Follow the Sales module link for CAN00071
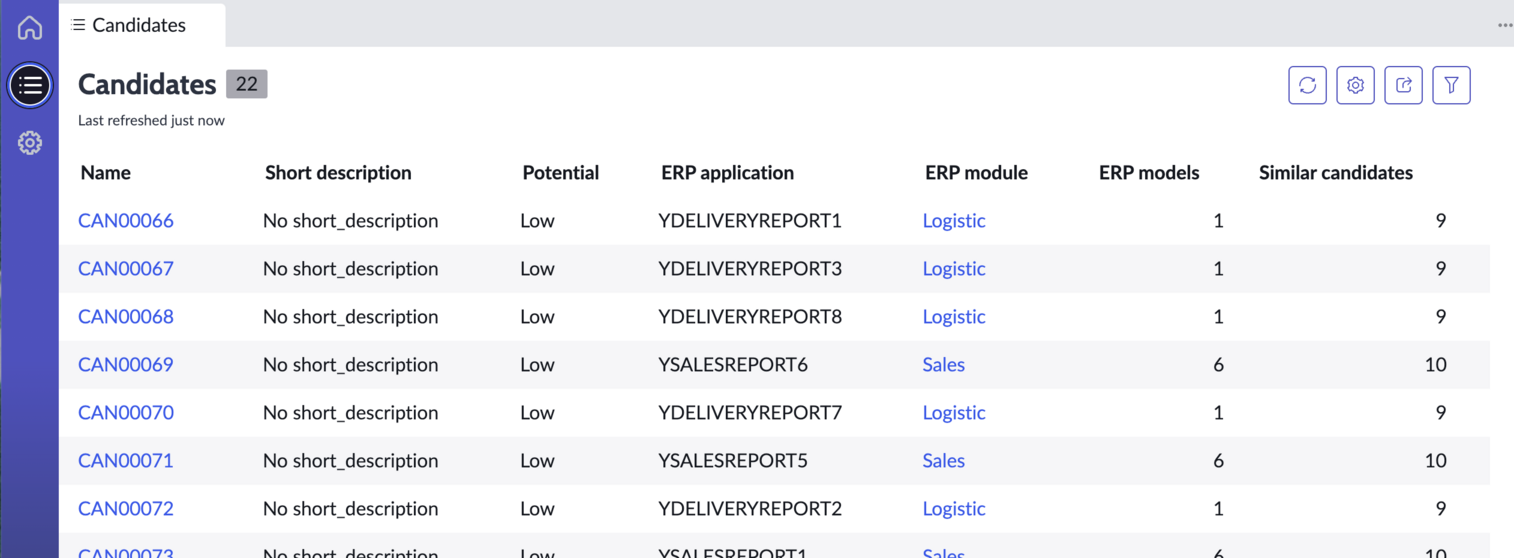The width and height of the screenshot is (1514, 558). pos(943,460)
